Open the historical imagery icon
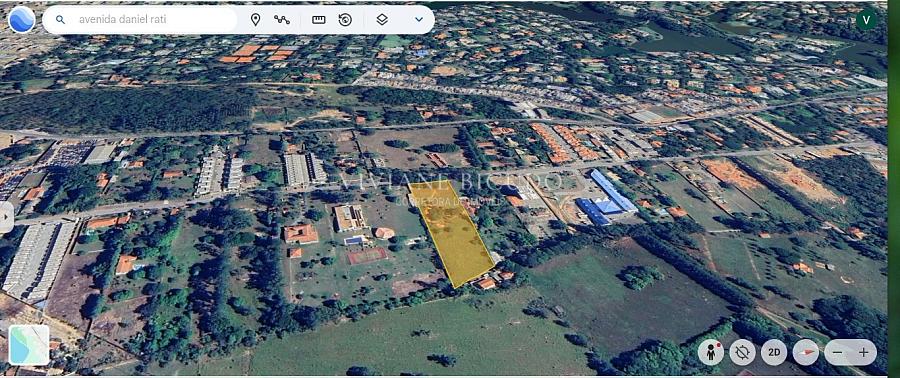Image resolution: width=900 pixels, height=378 pixels. pos(345,20)
